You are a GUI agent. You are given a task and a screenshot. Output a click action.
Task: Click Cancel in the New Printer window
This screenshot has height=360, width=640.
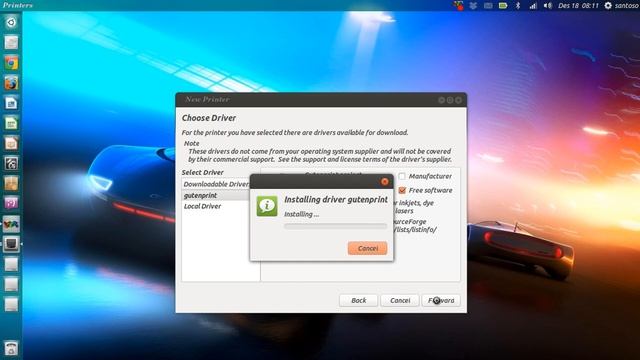400,300
